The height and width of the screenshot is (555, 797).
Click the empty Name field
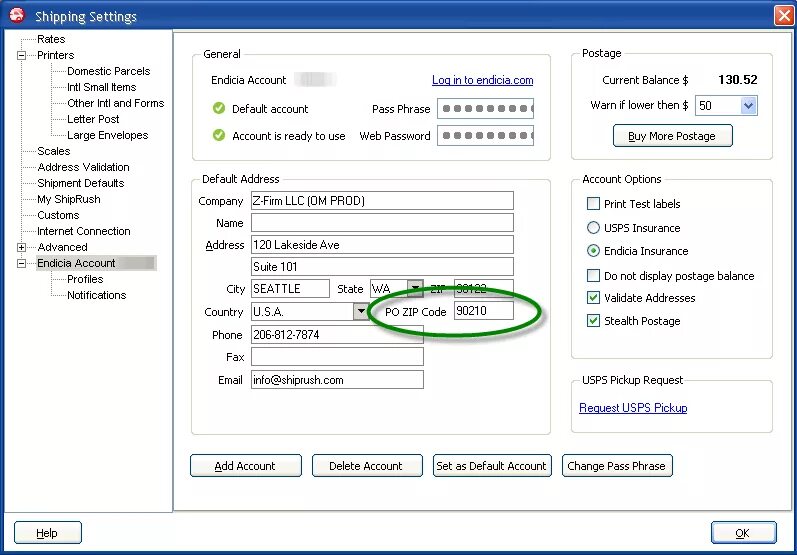382,223
